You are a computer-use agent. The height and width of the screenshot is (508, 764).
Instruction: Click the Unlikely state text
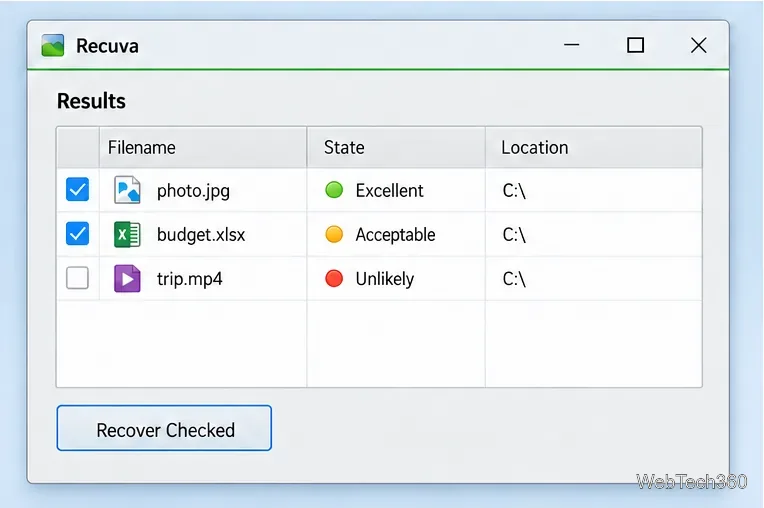(385, 279)
